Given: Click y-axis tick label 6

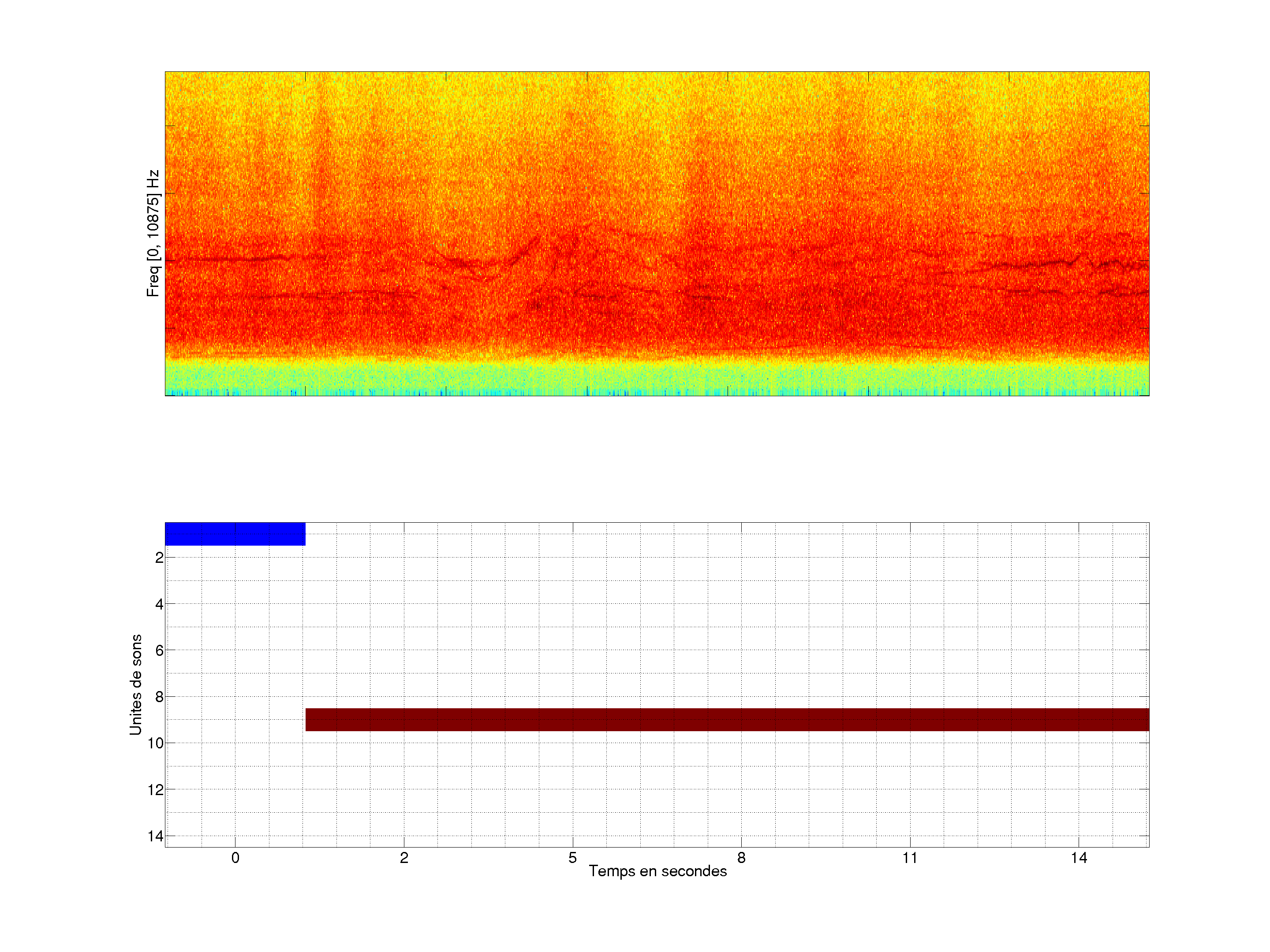Looking at the screenshot, I should [159, 650].
